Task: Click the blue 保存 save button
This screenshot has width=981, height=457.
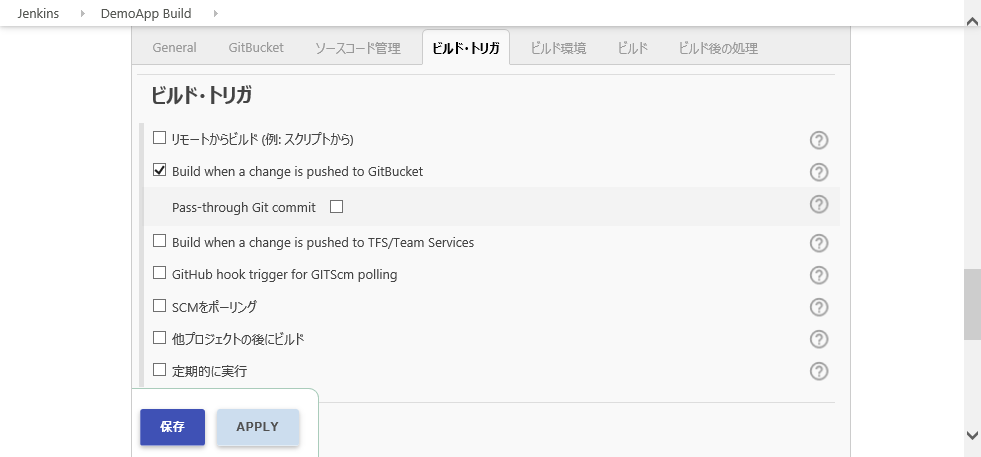Action: (x=172, y=426)
